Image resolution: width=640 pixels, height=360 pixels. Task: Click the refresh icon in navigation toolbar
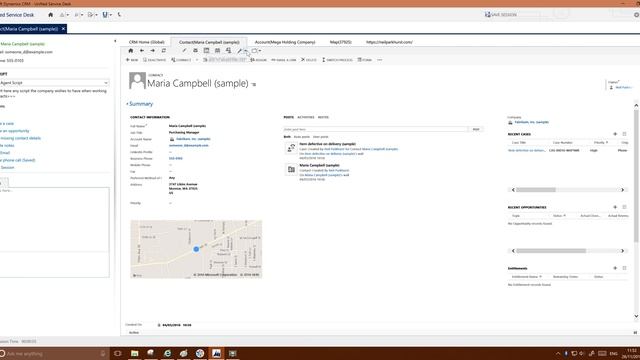[x=163, y=51]
